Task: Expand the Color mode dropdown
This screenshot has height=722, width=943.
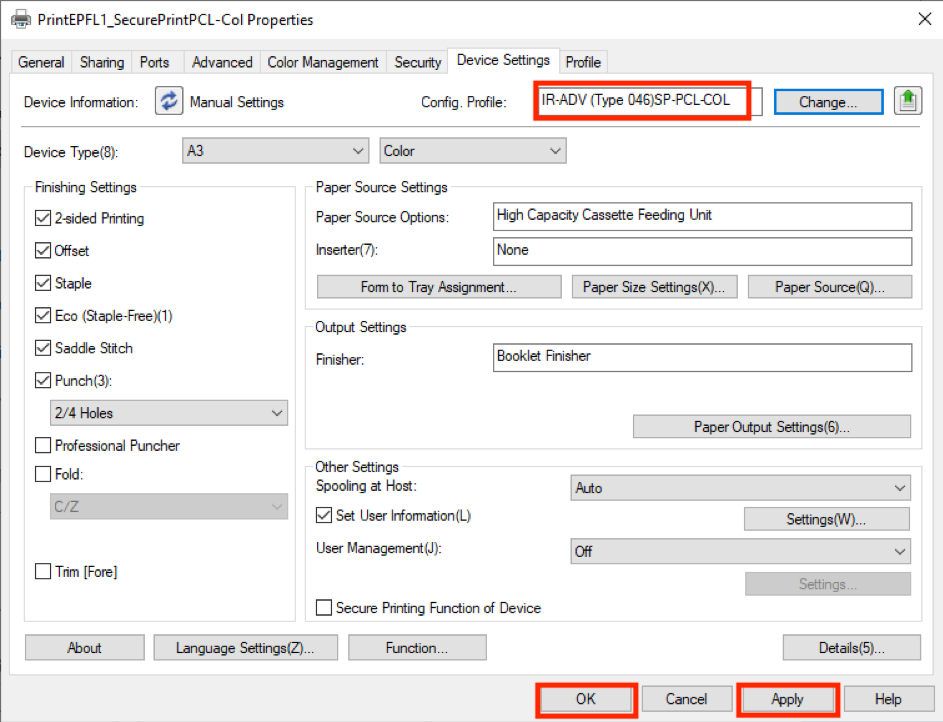Action: click(x=473, y=151)
